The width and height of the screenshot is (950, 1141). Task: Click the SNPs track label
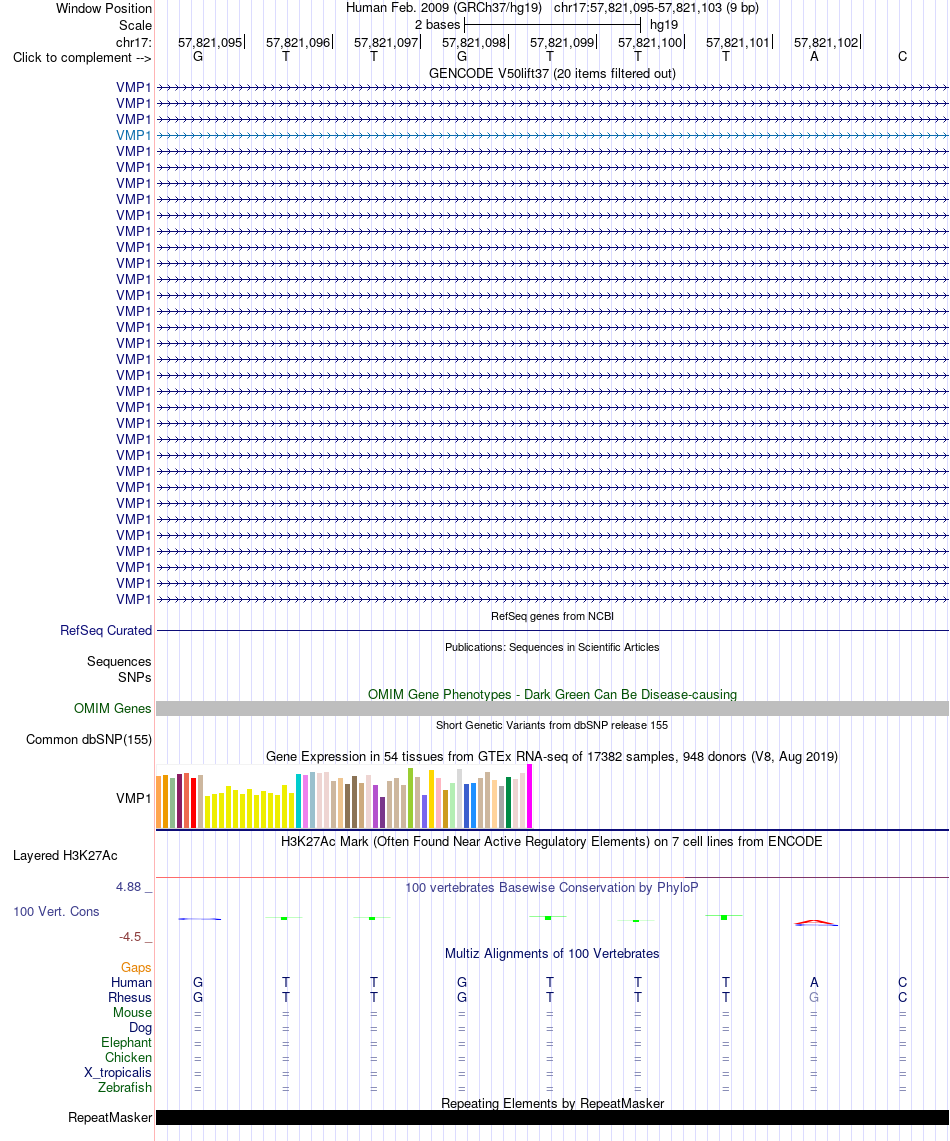click(135, 677)
